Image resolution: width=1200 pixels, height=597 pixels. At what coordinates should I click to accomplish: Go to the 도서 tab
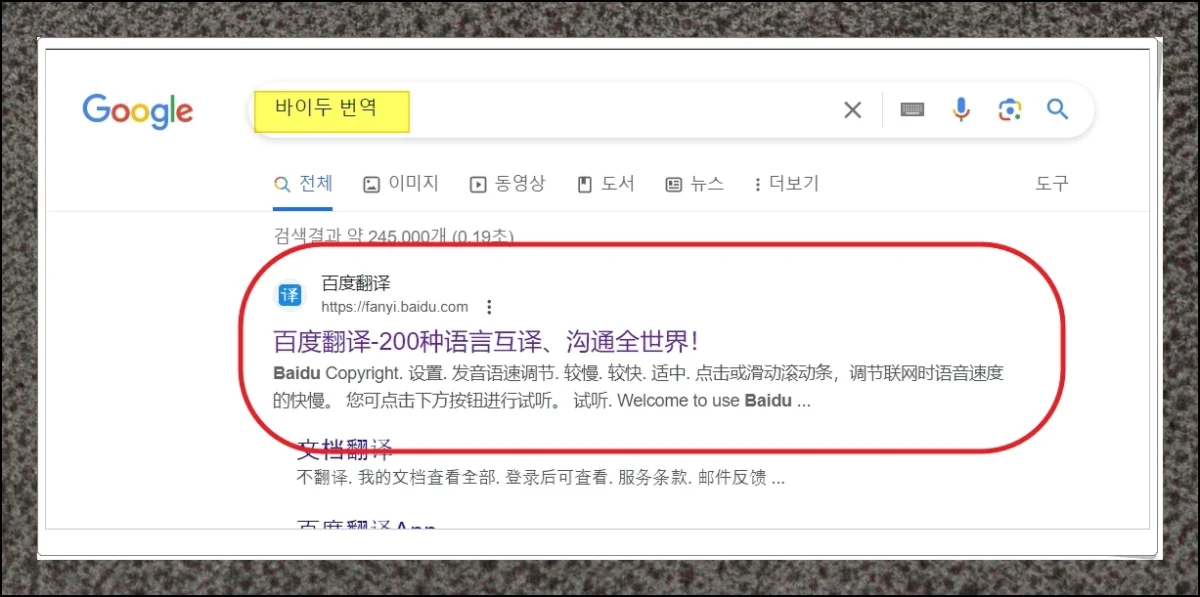606,184
